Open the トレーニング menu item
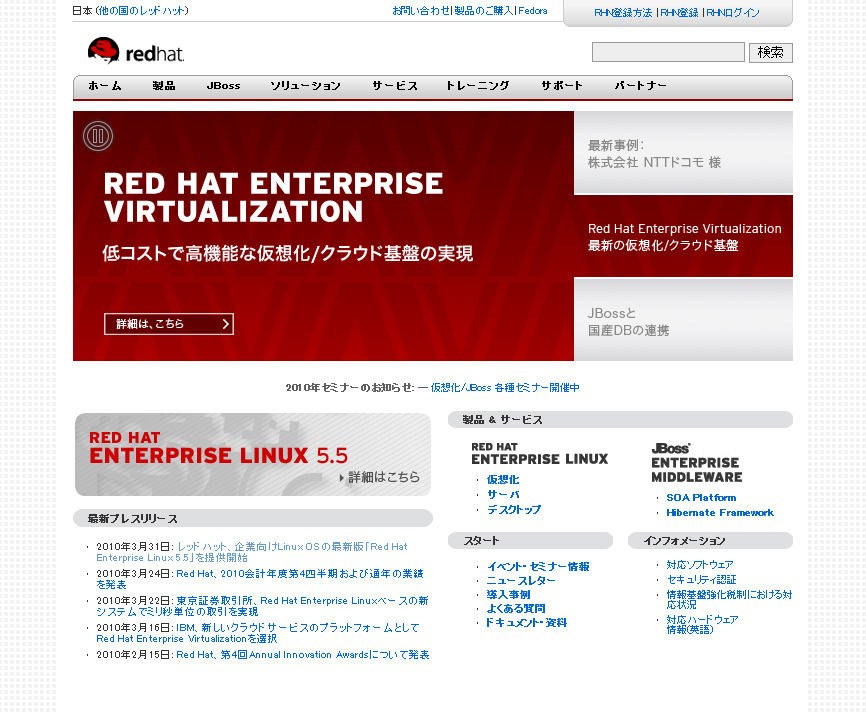 (478, 86)
